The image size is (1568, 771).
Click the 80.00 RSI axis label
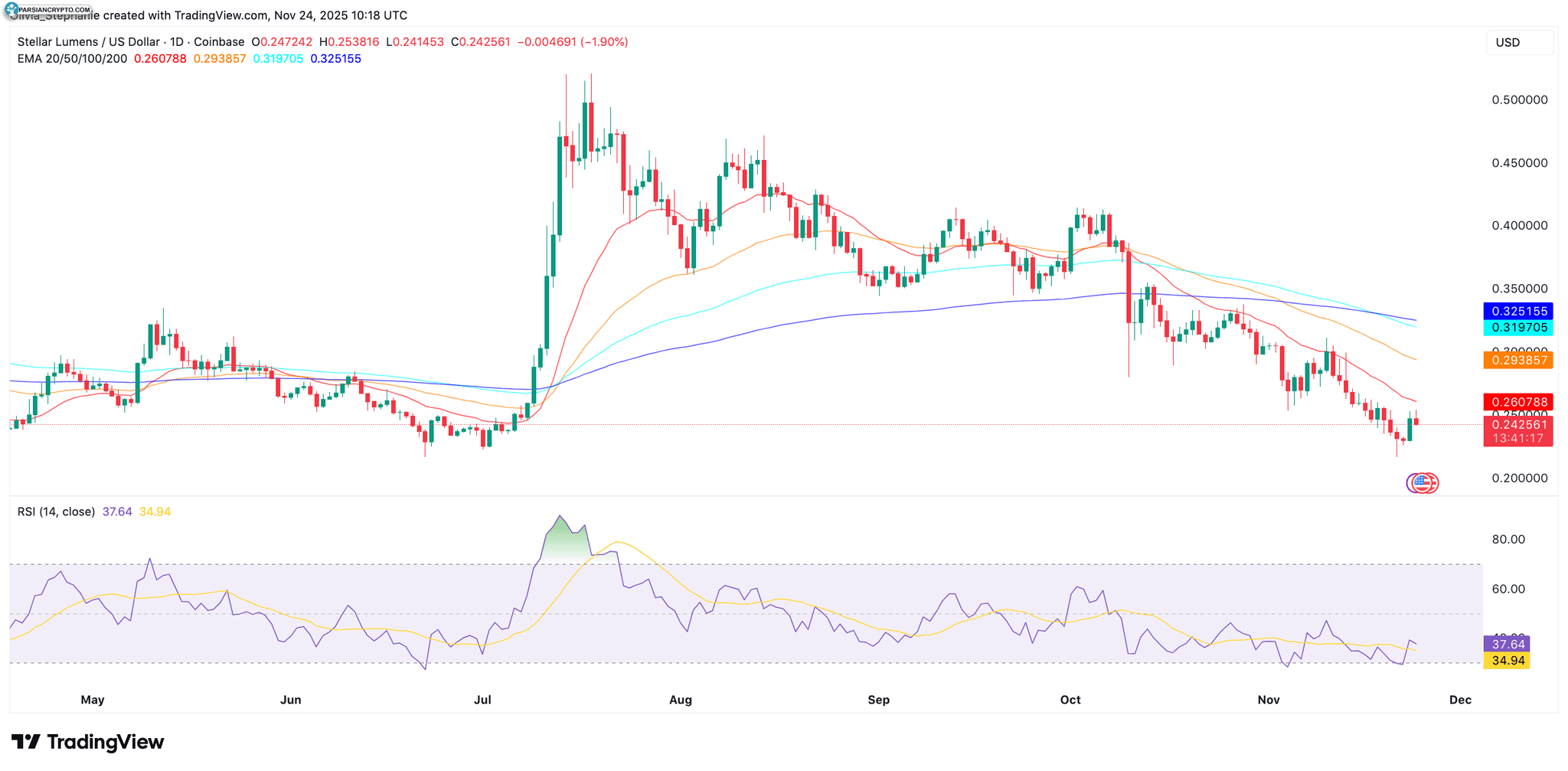(x=1508, y=540)
